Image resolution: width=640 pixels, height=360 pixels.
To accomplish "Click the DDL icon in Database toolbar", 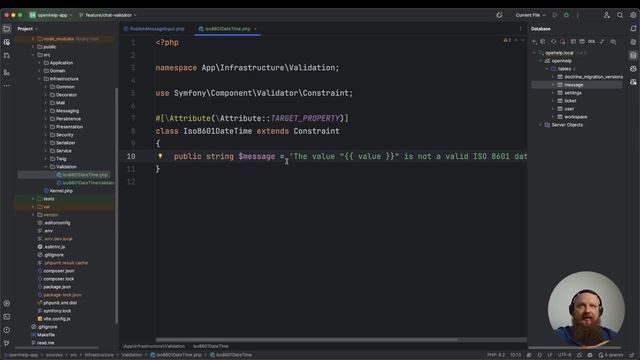I will (x=591, y=42).
